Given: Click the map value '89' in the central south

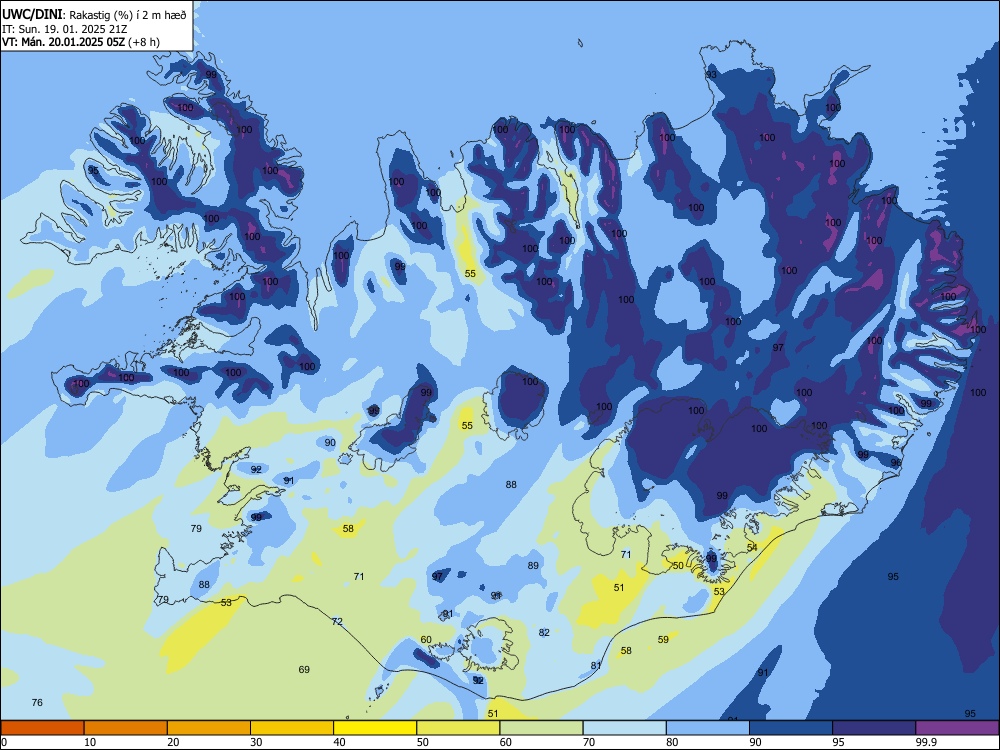Looking at the screenshot, I should click(x=533, y=565).
